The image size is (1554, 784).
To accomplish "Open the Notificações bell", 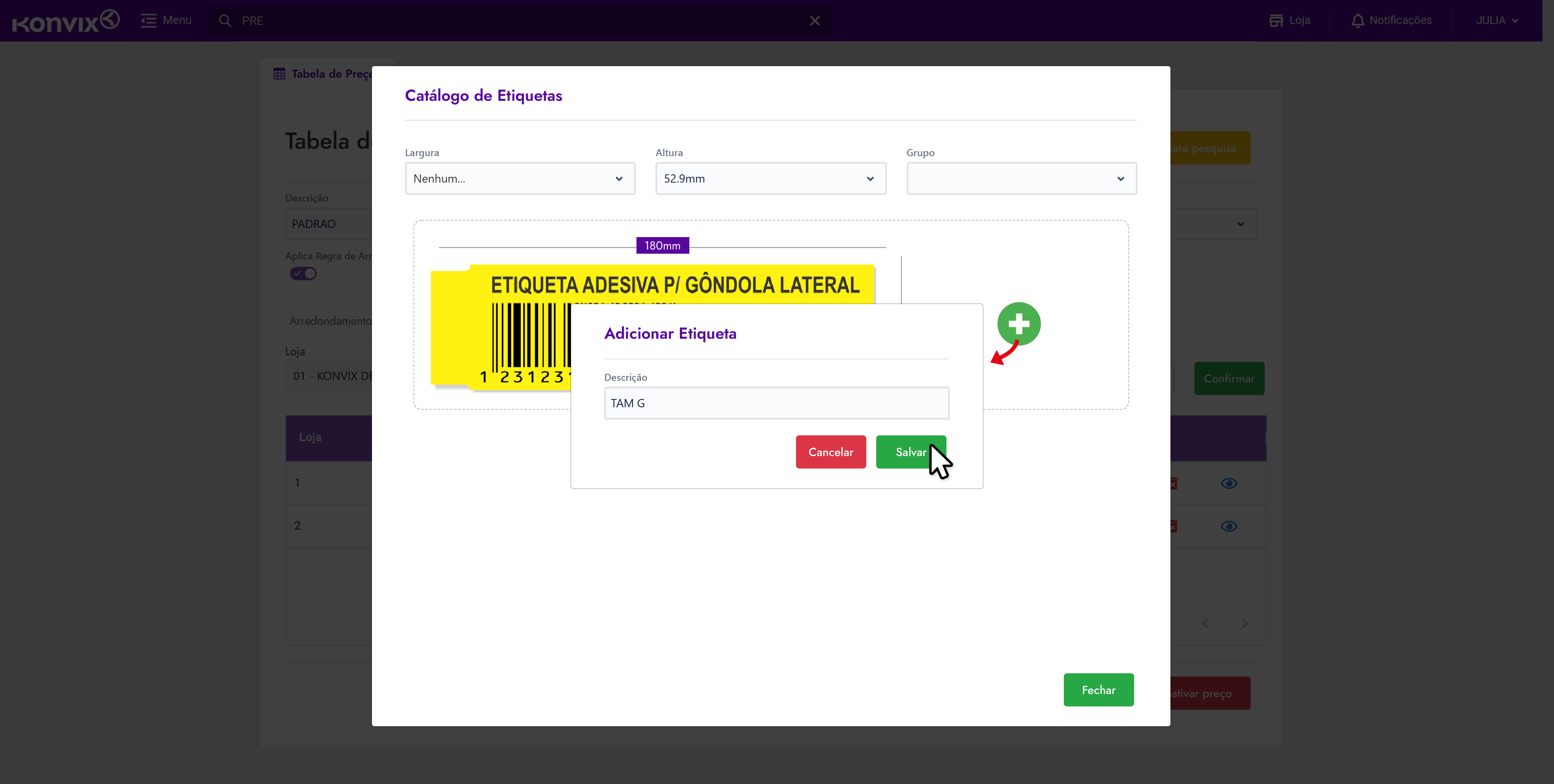I will [1357, 21].
